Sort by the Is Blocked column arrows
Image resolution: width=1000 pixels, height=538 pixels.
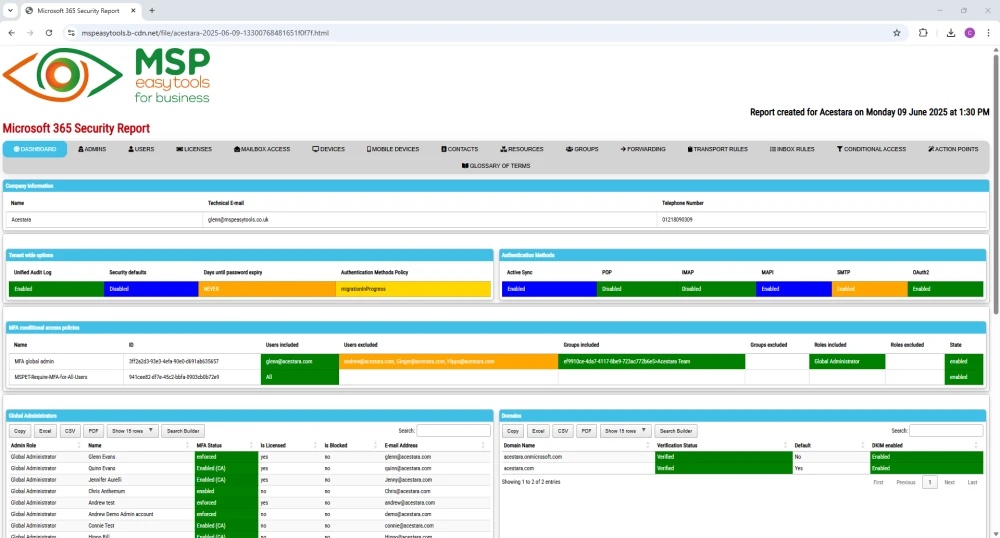point(376,445)
